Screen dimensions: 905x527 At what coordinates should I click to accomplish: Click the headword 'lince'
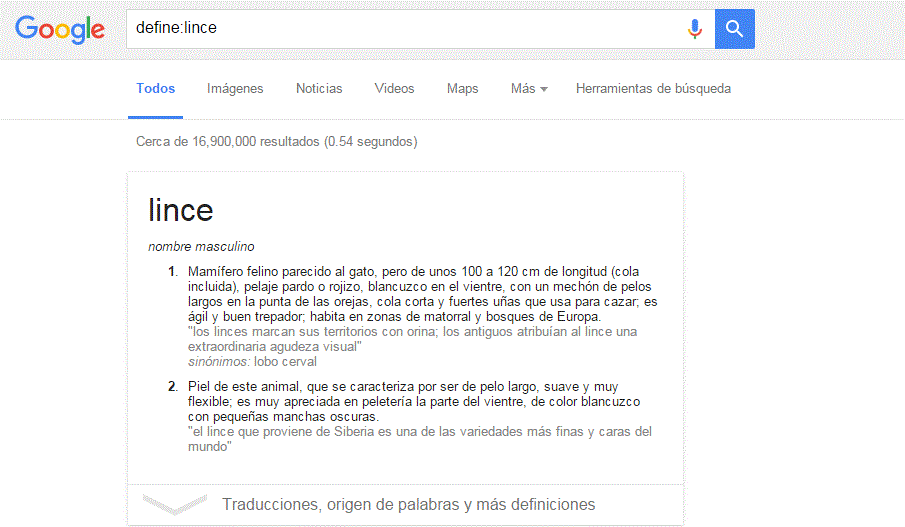181,210
